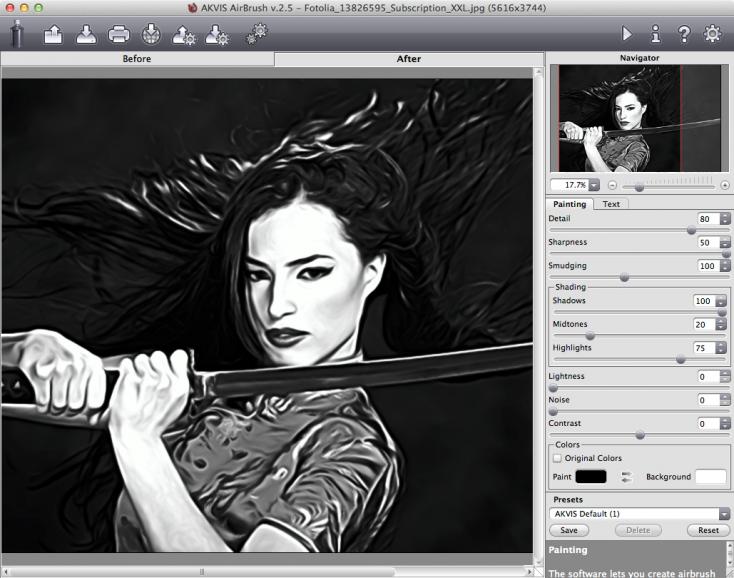The width and height of the screenshot is (734, 578).
Task: Click the Sharpness slider handle
Action: pyautogui.click(x=726, y=254)
